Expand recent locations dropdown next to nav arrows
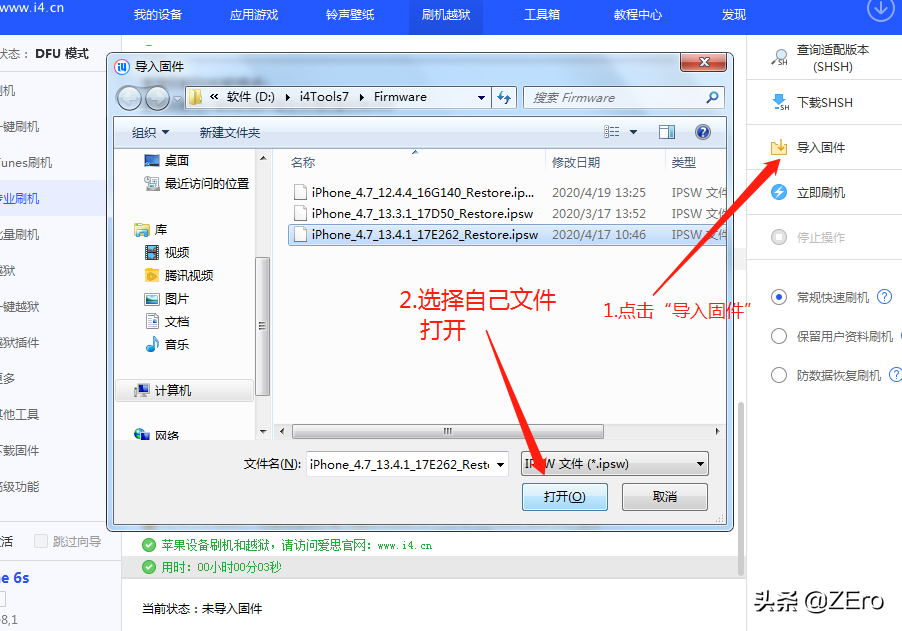 [177, 98]
